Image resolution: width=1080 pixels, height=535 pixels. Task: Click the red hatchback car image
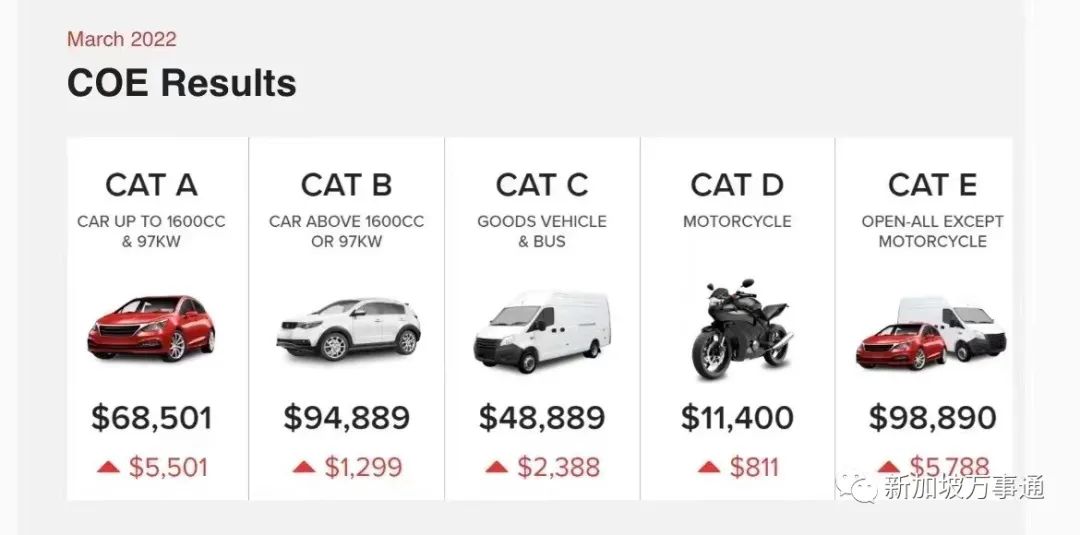click(152, 327)
